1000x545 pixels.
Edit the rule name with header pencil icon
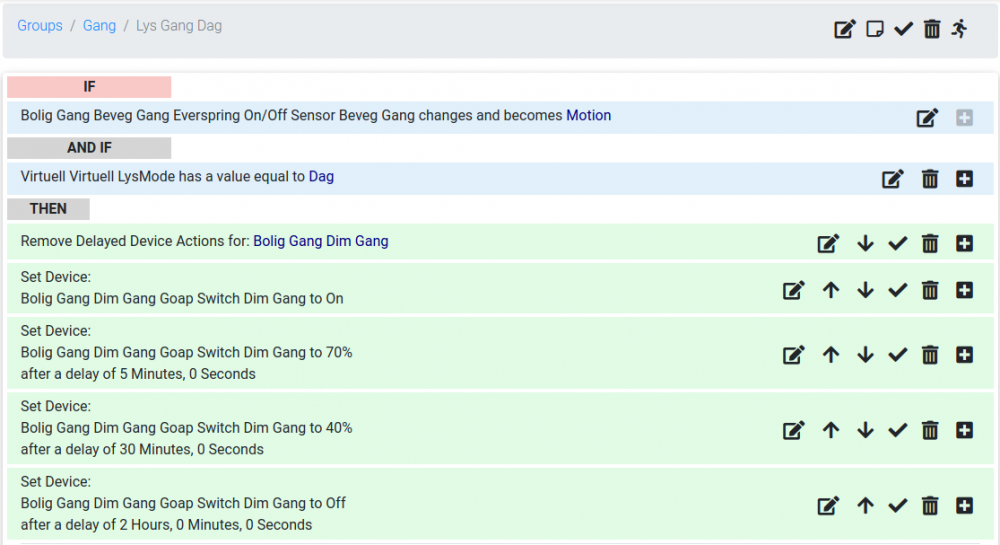[845, 29]
